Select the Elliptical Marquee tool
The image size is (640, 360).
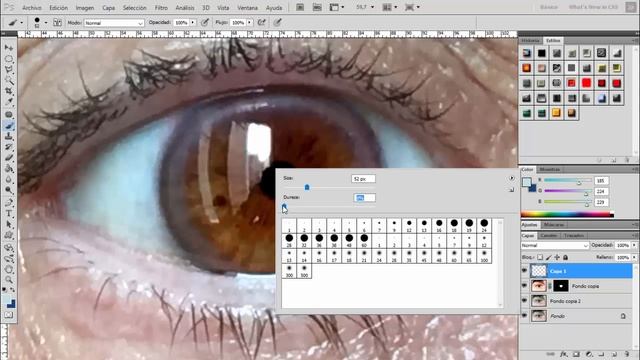click(9, 59)
